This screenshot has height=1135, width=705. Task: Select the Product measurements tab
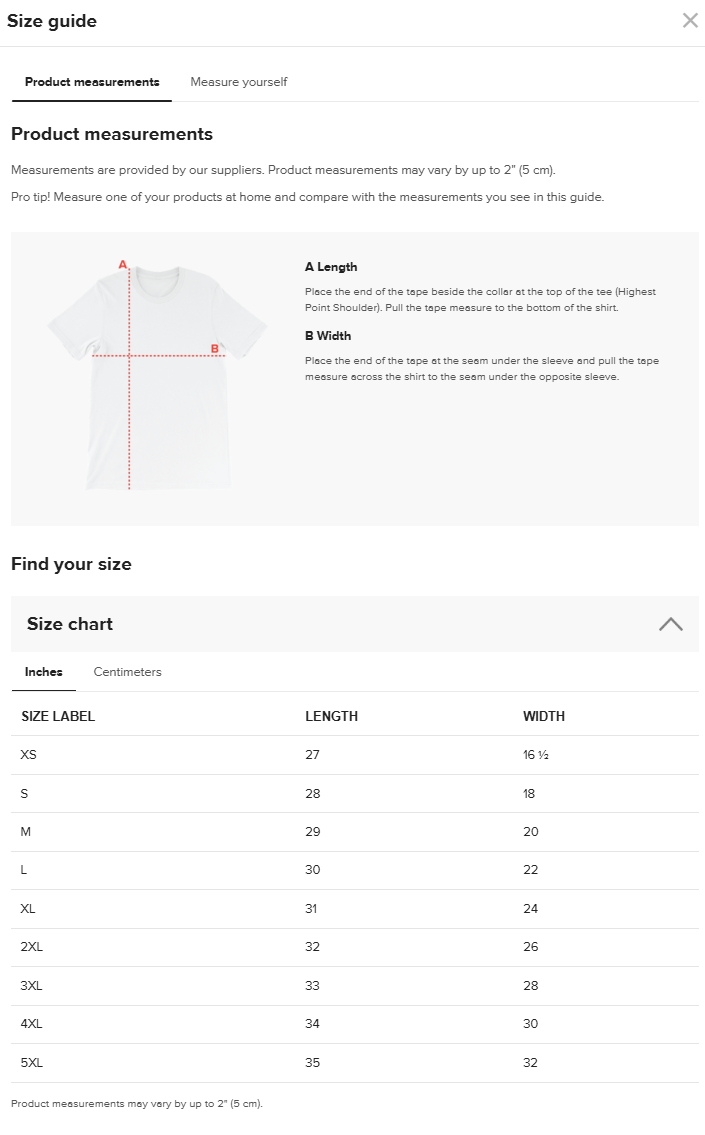coord(92,82)
